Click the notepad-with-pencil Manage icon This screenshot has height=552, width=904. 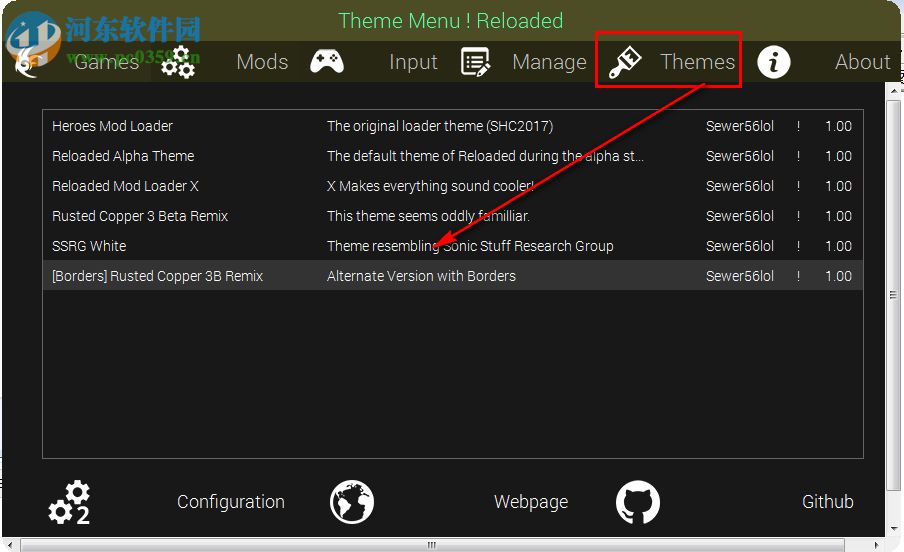tap(475, 62)
